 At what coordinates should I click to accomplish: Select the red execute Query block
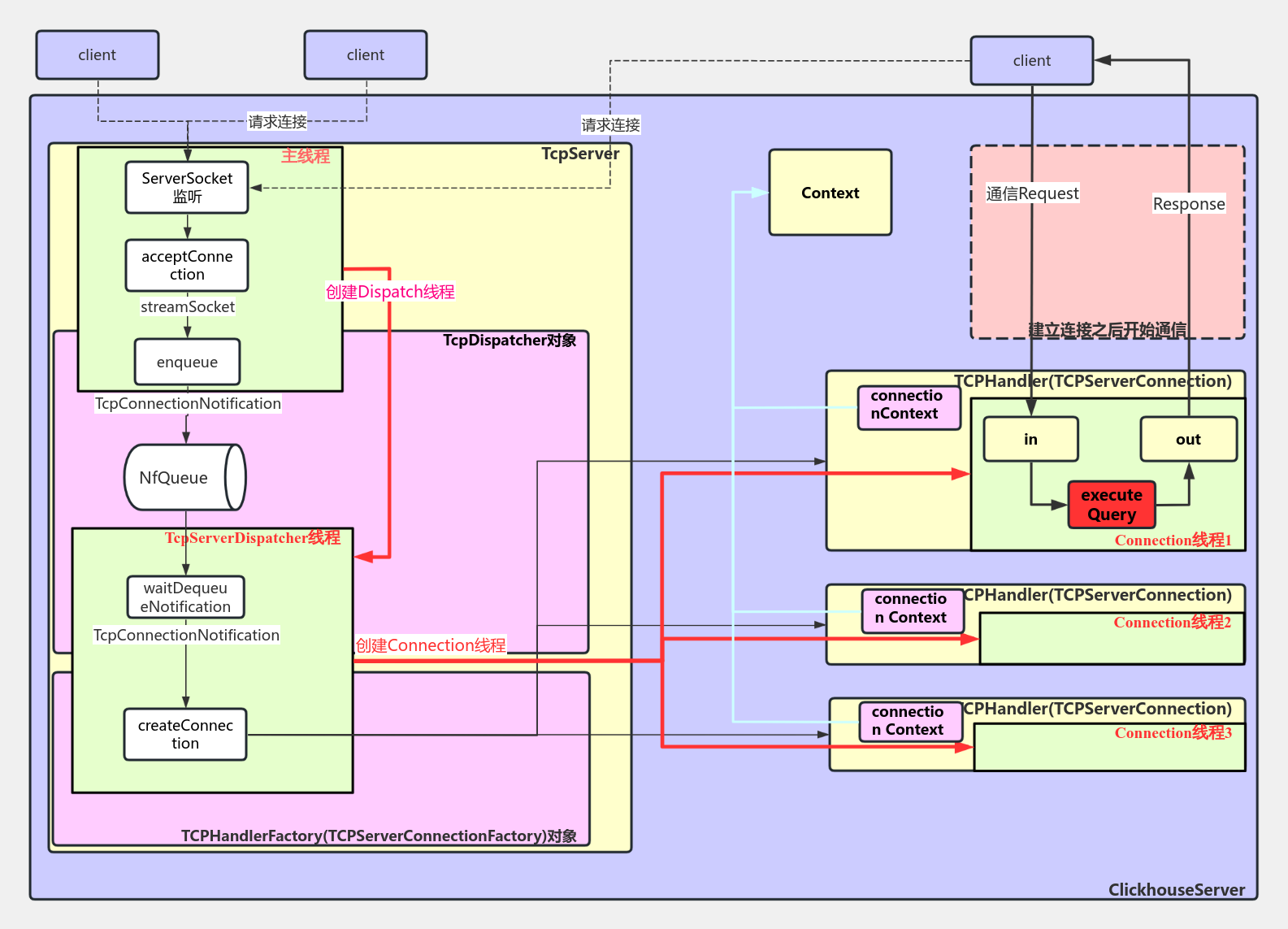[x=1111, y=505]
